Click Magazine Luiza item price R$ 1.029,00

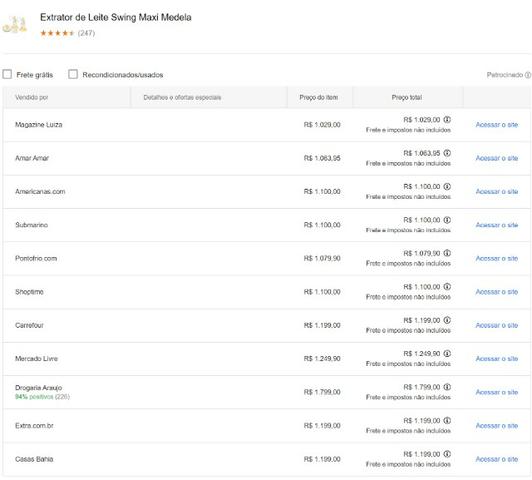point(322,124)
